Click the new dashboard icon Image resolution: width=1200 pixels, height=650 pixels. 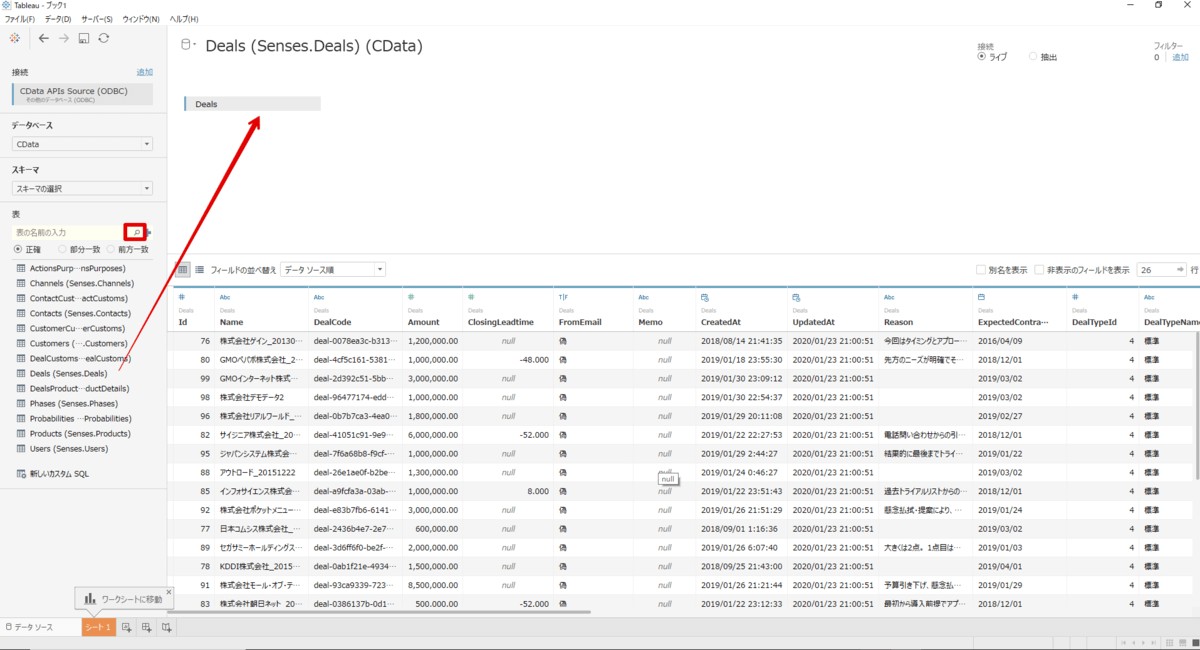146,627
